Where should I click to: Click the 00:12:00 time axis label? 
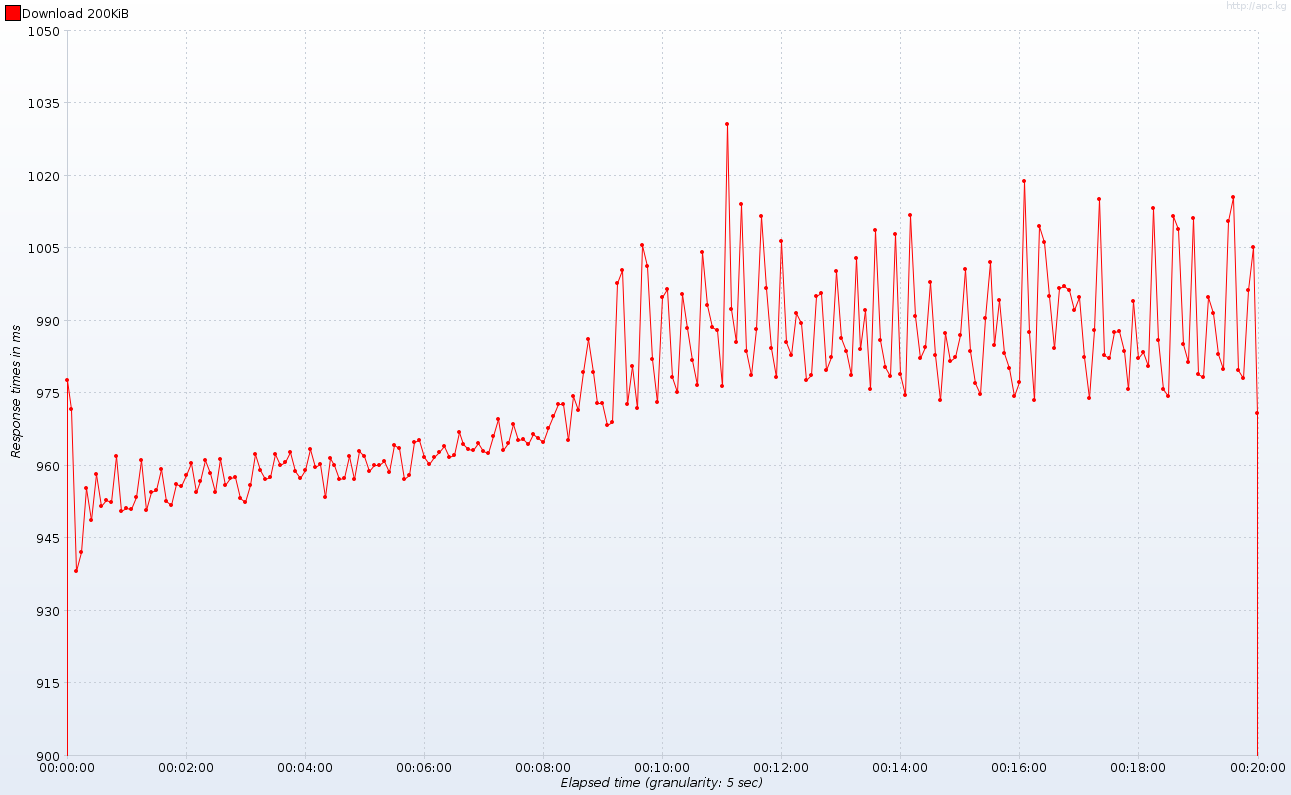tap(781, 768)
